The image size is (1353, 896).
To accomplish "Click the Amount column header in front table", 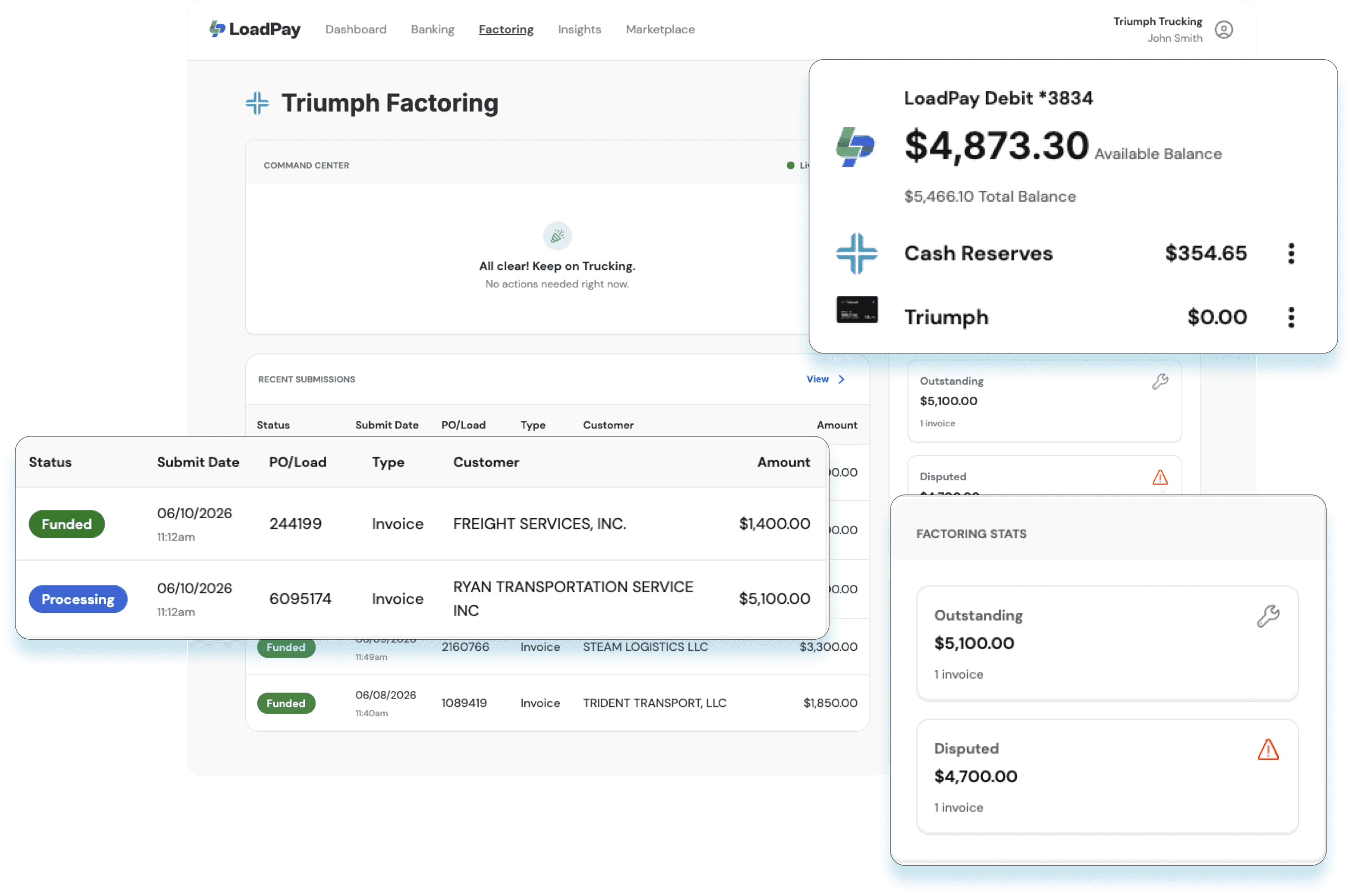I will 783,462.
